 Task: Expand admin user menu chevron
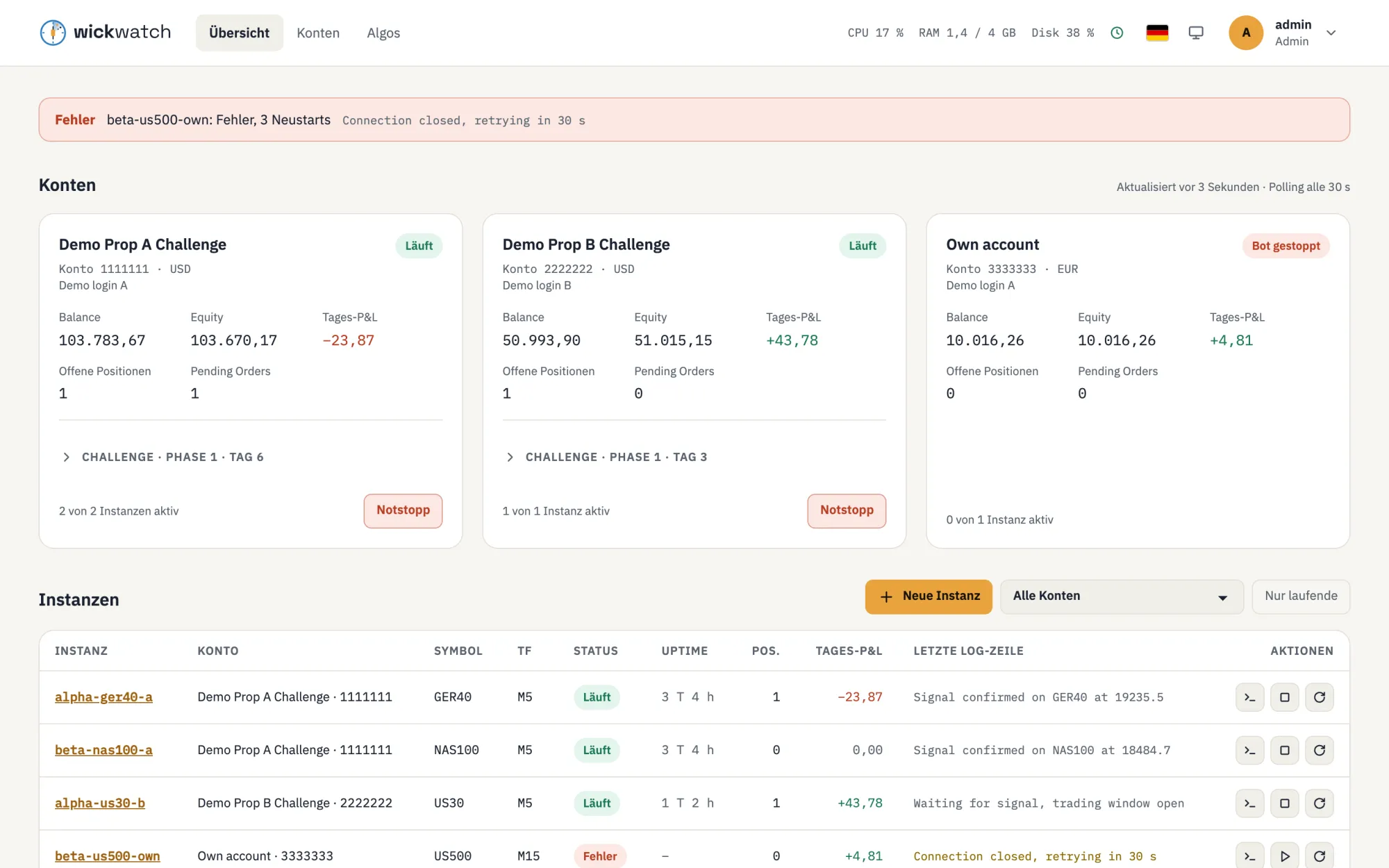click(1331, 33)
